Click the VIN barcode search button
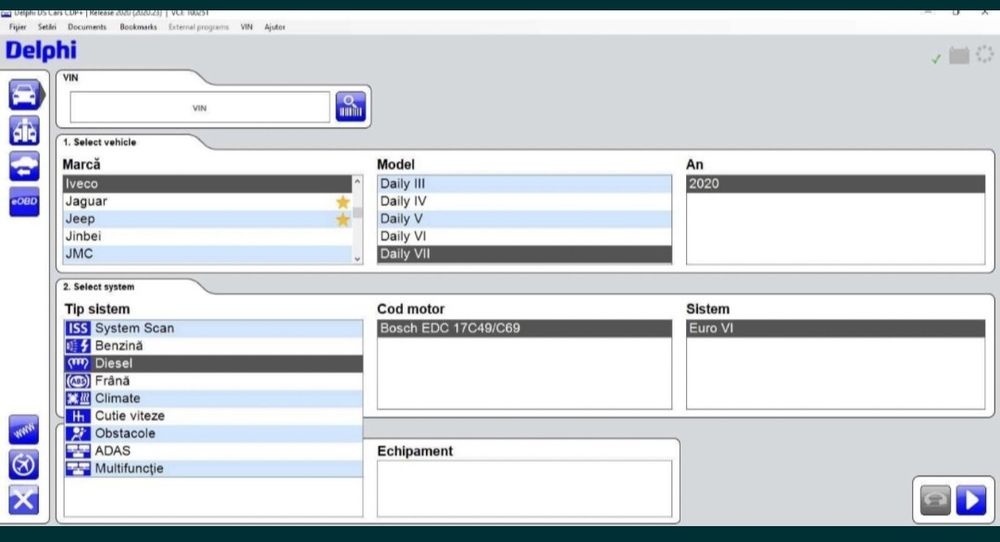This screenshot has width=1000, height=542. [351, 106]
